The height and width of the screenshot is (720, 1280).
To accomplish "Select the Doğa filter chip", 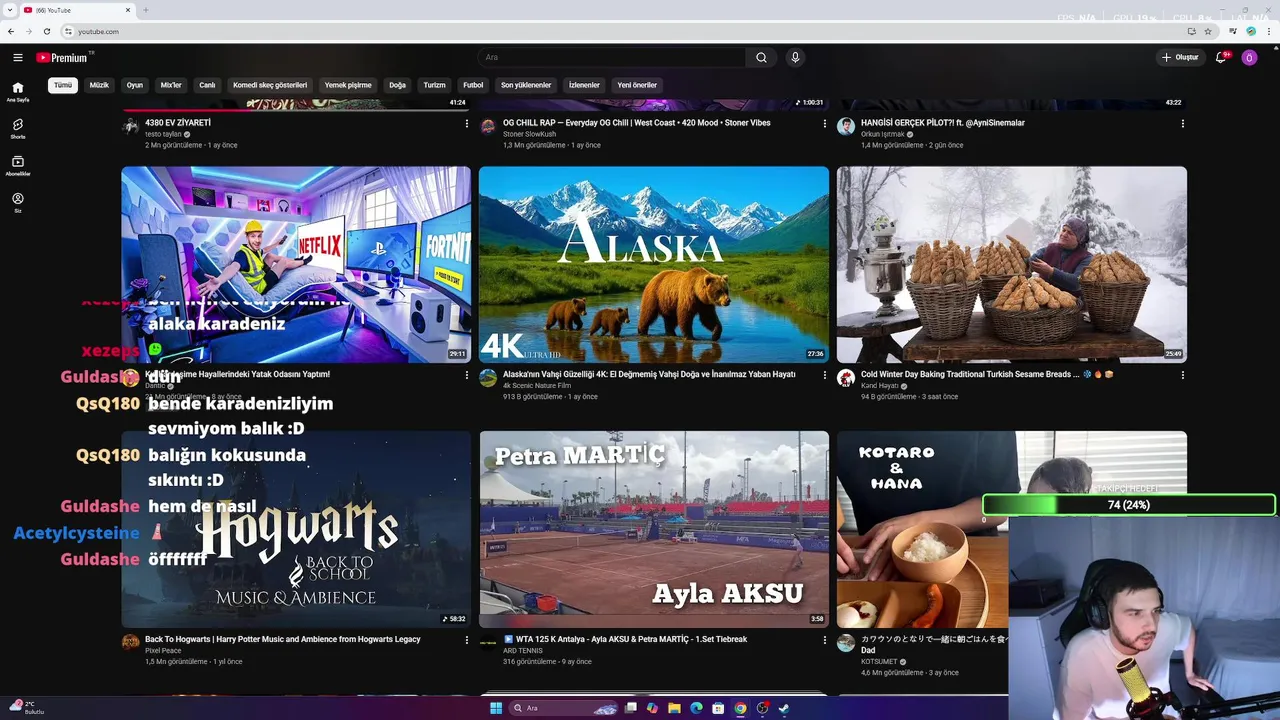I will [x=398, y=85].
